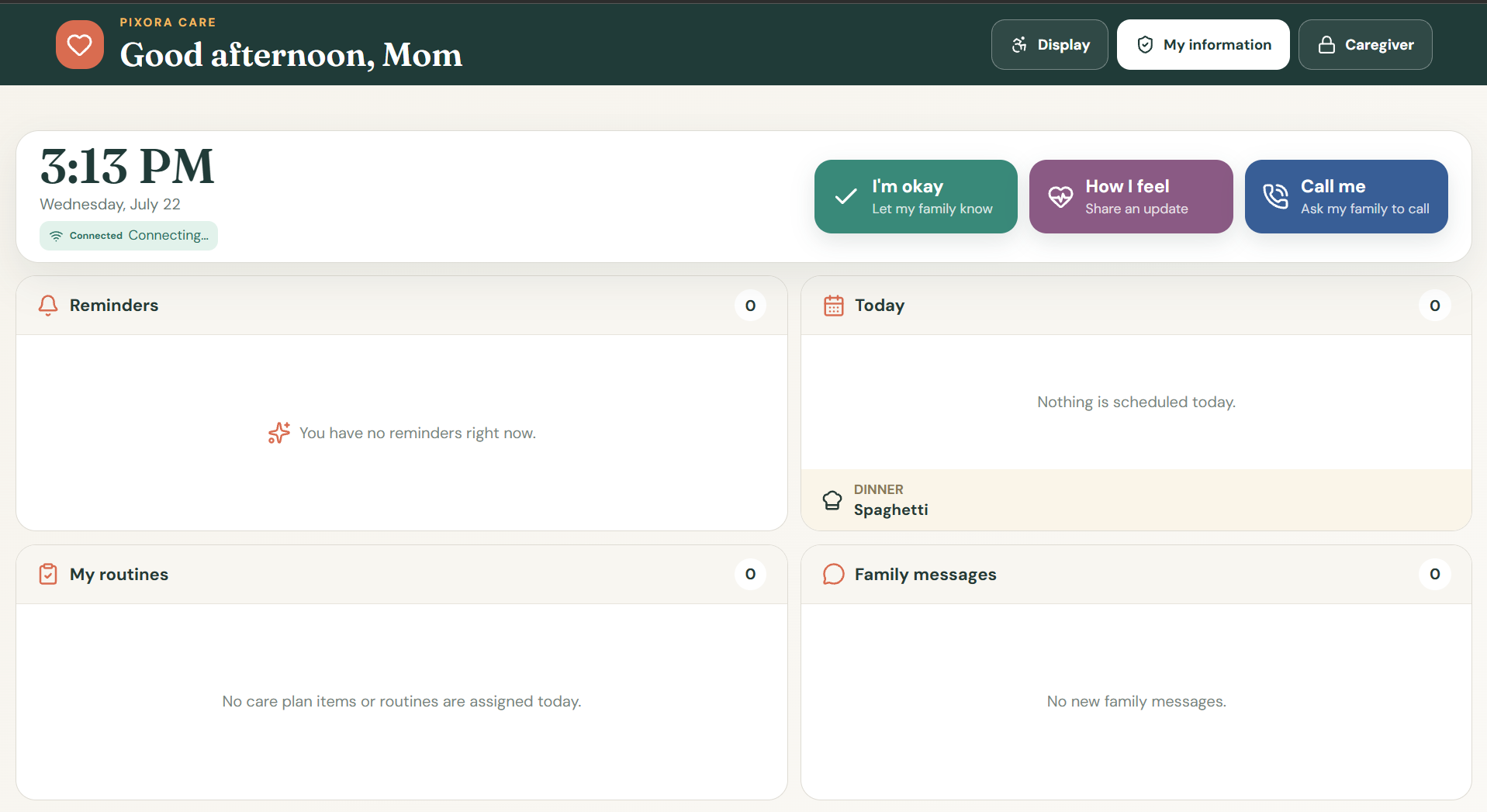Open My information panel
The height and width of the screenshot is (812, 1487).
point(1203,45)
